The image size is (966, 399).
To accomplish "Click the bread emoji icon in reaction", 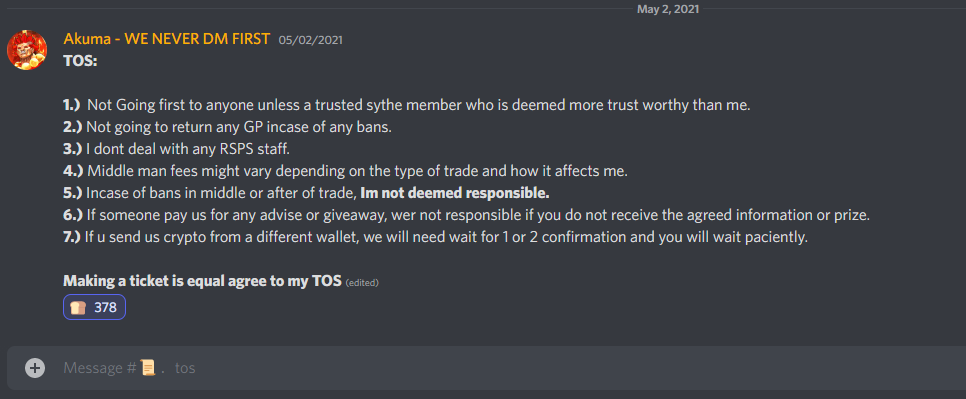I will coord(78,307).
